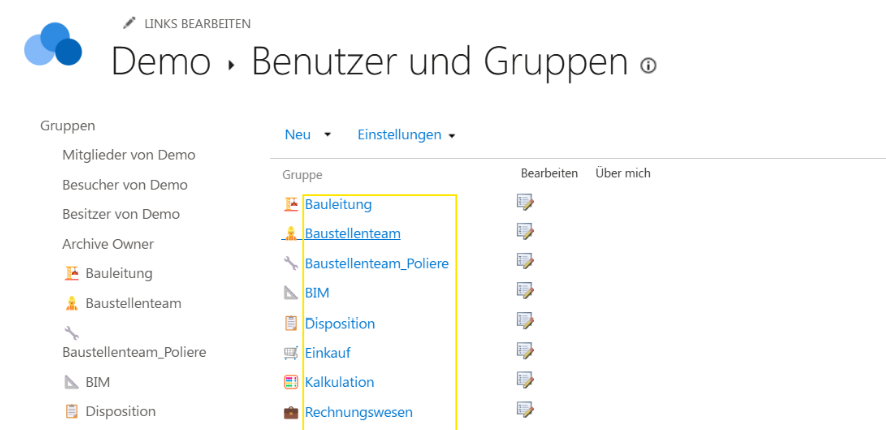This screenshot has height=430, width=886.
Task: Sort by the Gruppe column header
Action: (302, 174)
